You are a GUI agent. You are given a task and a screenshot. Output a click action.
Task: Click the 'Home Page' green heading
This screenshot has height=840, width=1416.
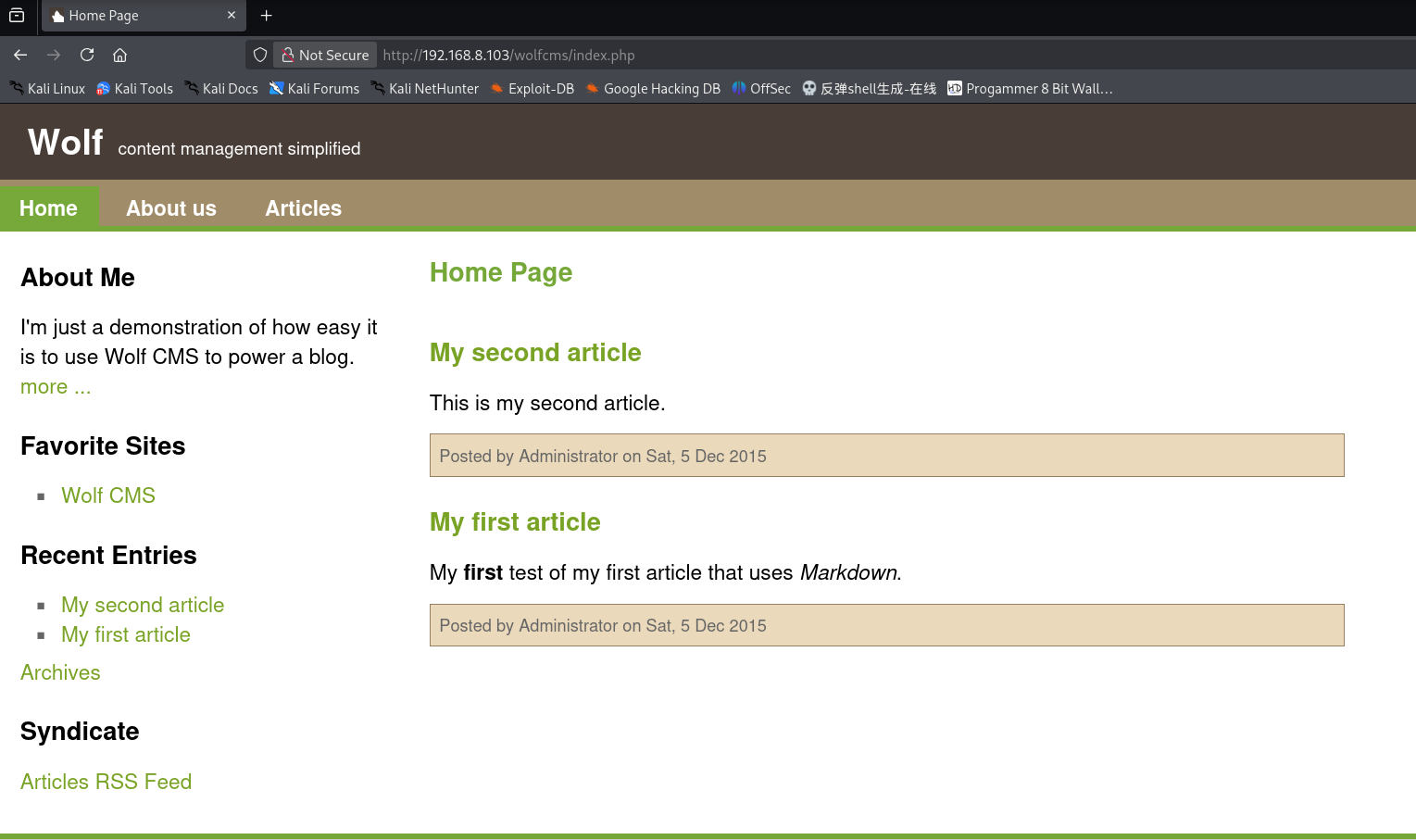tap(501, 272)
